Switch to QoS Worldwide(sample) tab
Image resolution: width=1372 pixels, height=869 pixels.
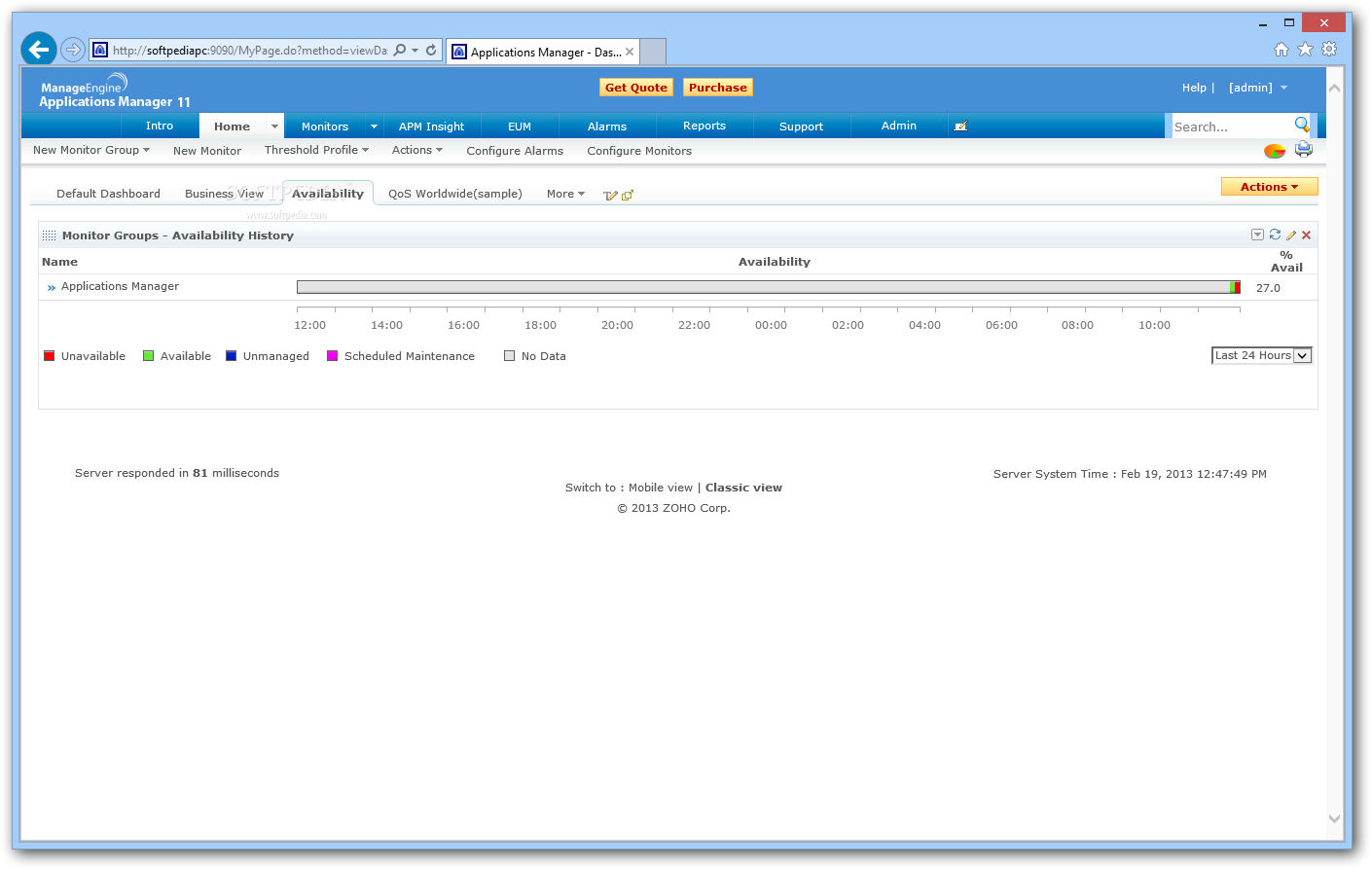click(x=455, y=194)
